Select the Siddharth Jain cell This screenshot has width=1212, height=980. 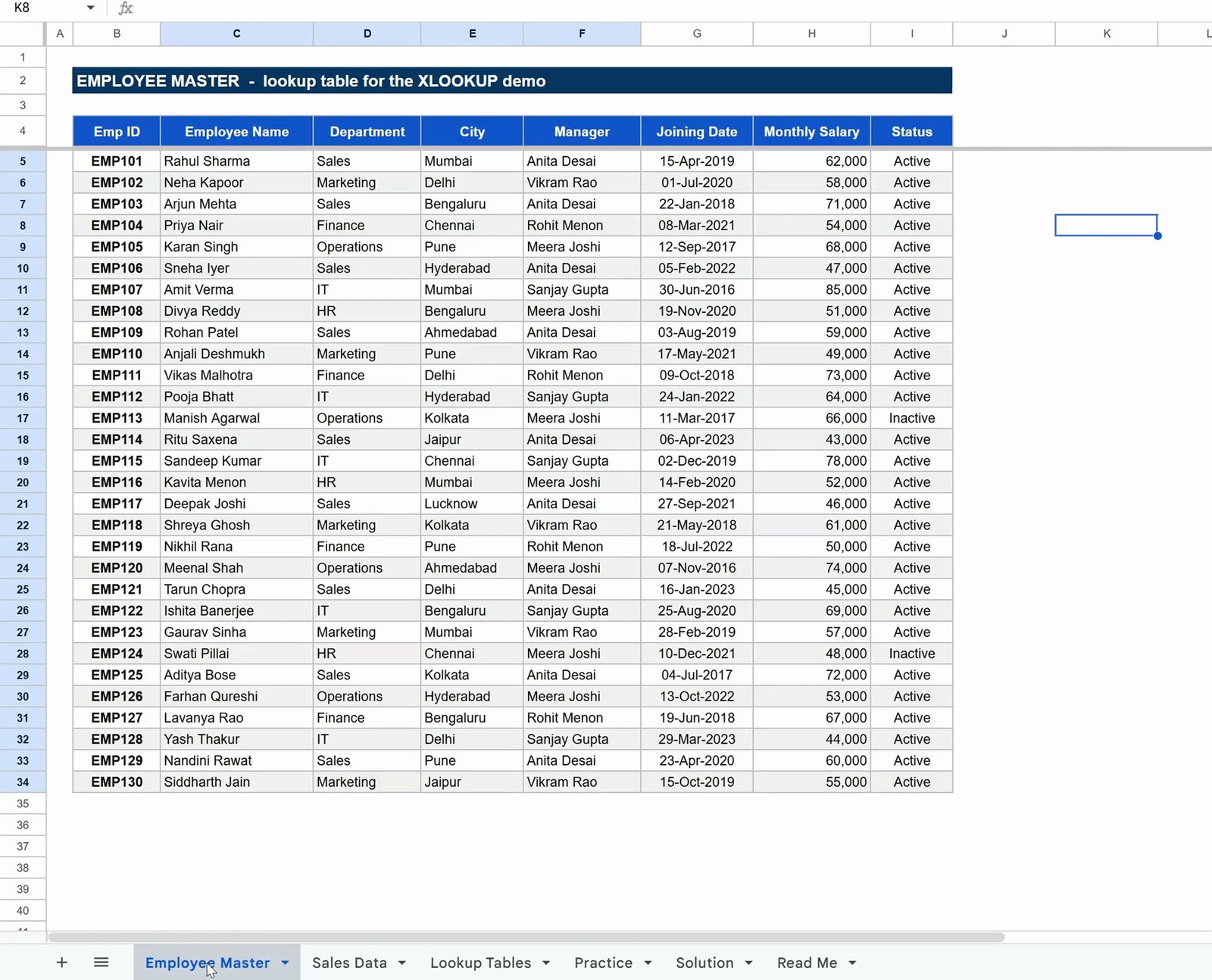tap(236, 782)
